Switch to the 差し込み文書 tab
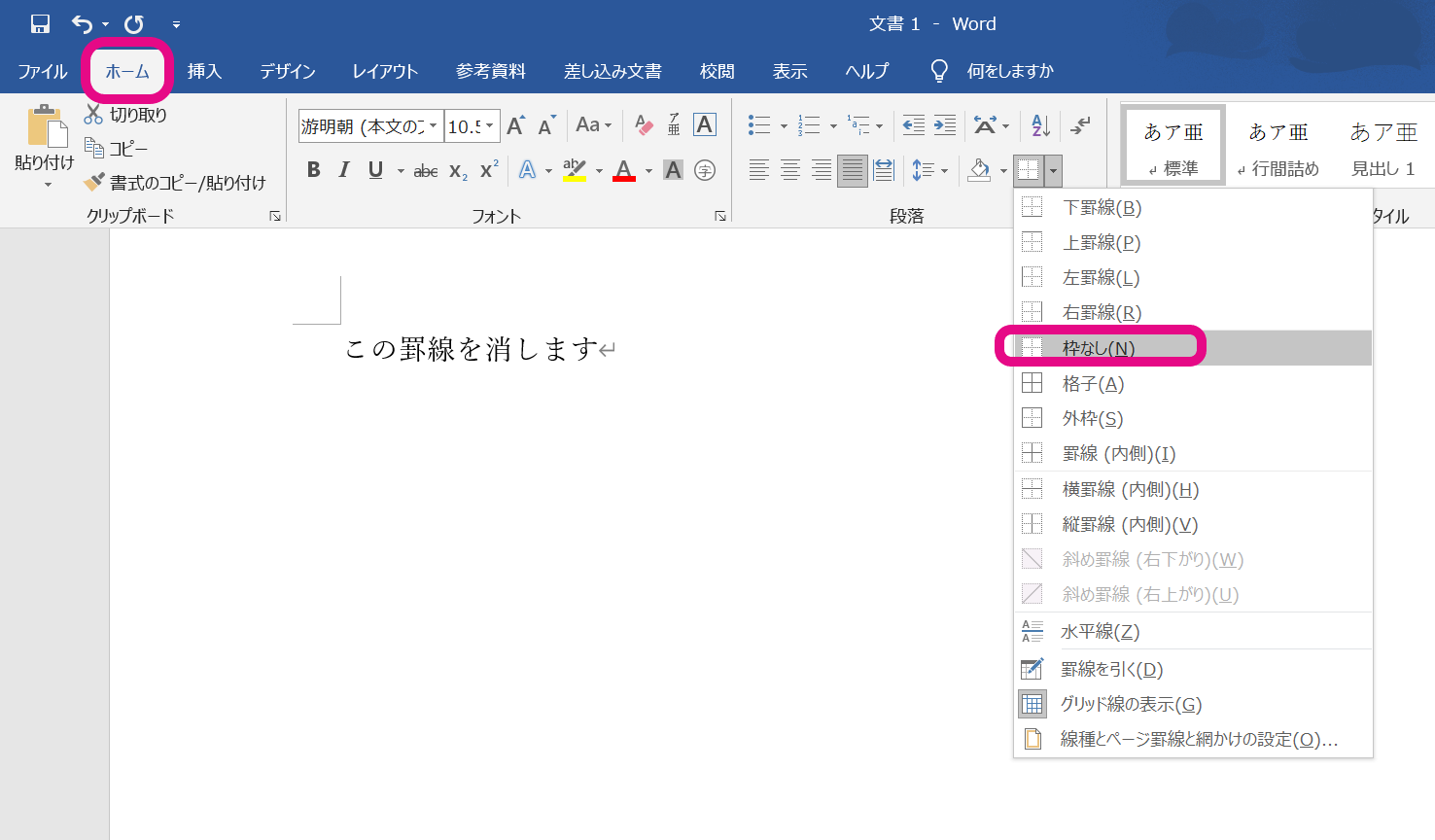This screenshot has width=1435, height=840. click(x=612, y=71)
